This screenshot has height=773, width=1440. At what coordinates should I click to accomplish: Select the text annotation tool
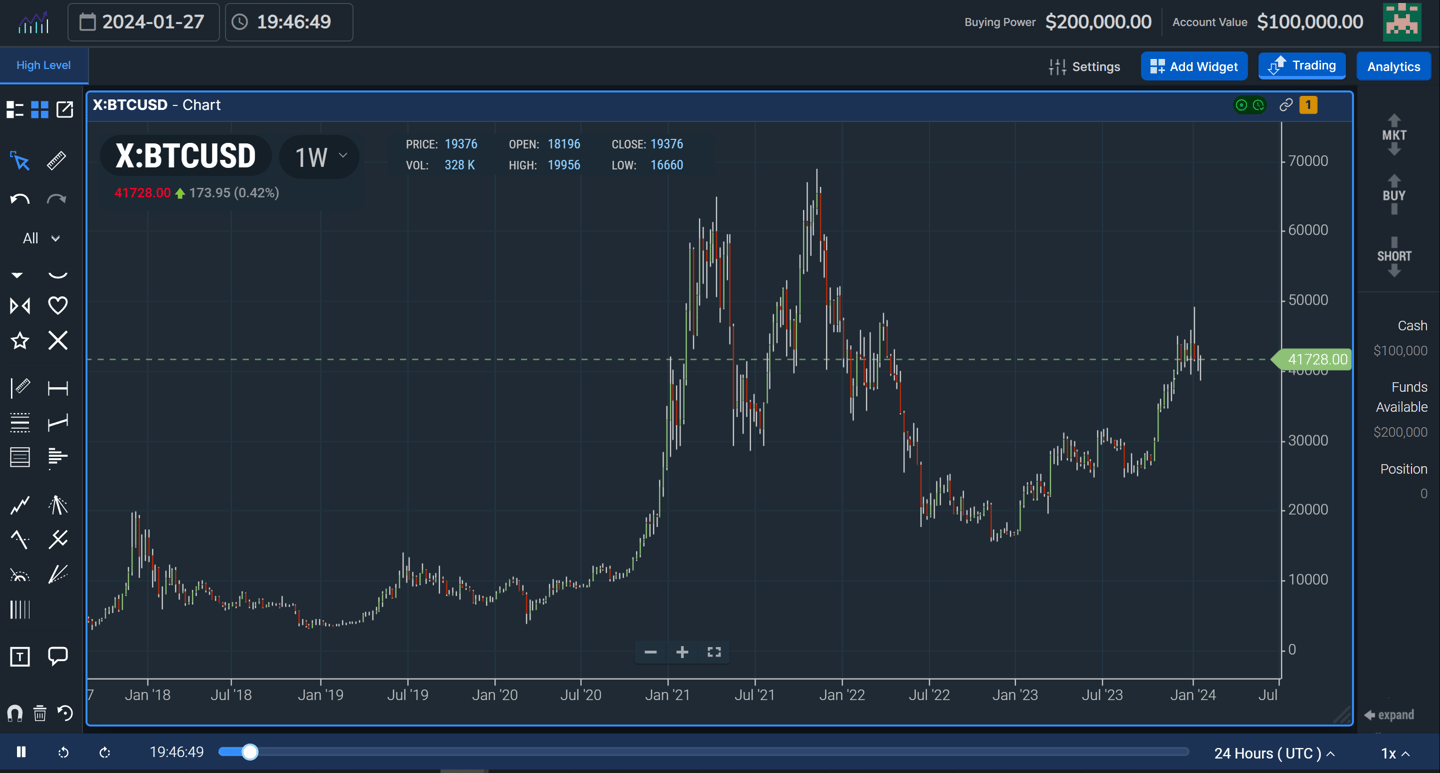click(x=19, y=656)
